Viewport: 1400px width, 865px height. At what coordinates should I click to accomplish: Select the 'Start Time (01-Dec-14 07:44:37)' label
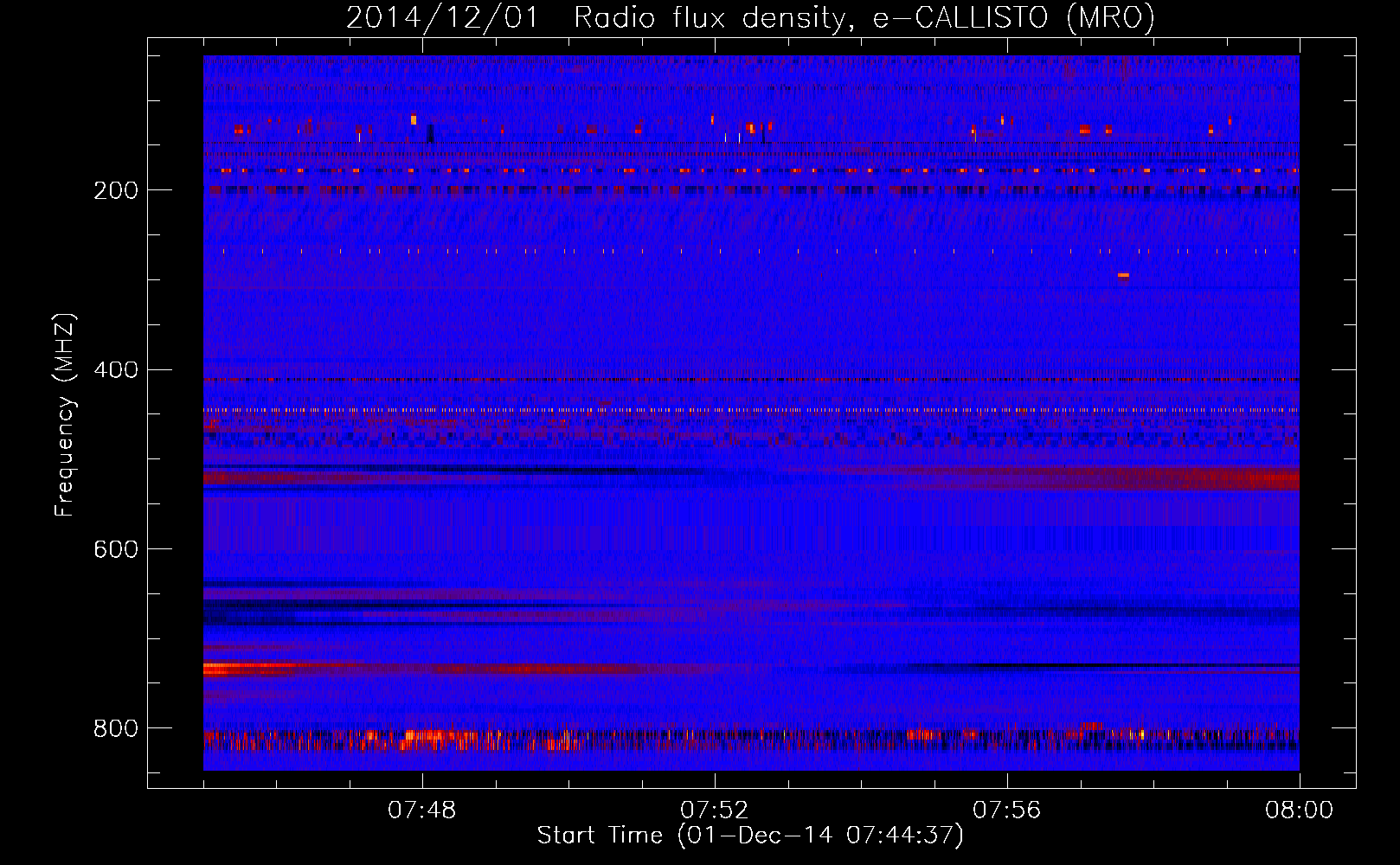(750, 836)
